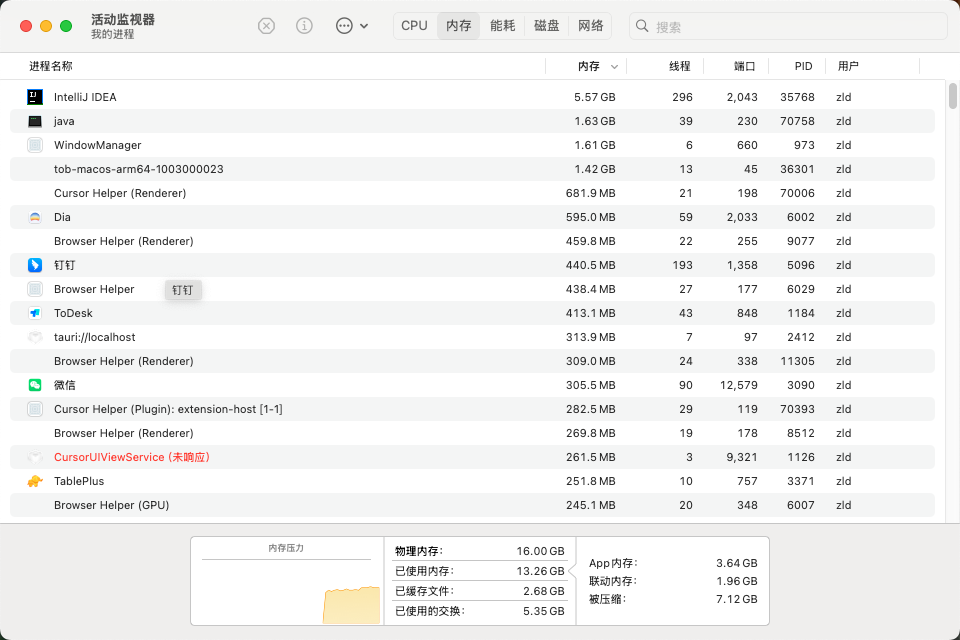This screenshot has height=640, width=960.
Task: Select the green 微信 icon
Action: [35, 385]
